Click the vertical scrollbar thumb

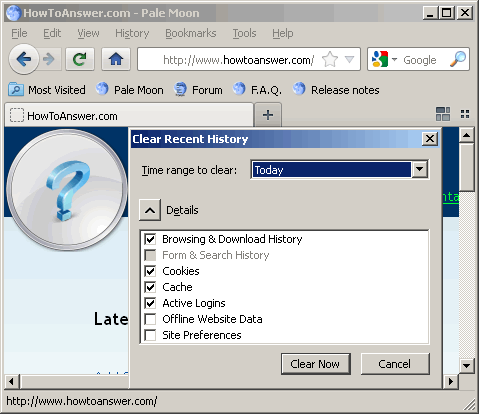click(467, 168)
